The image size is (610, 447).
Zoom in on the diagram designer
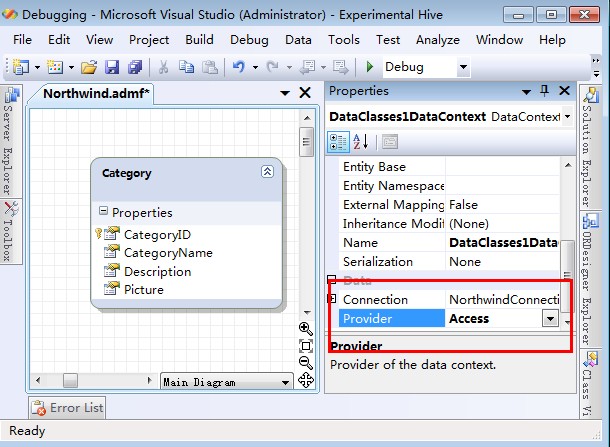coord(306,329)
